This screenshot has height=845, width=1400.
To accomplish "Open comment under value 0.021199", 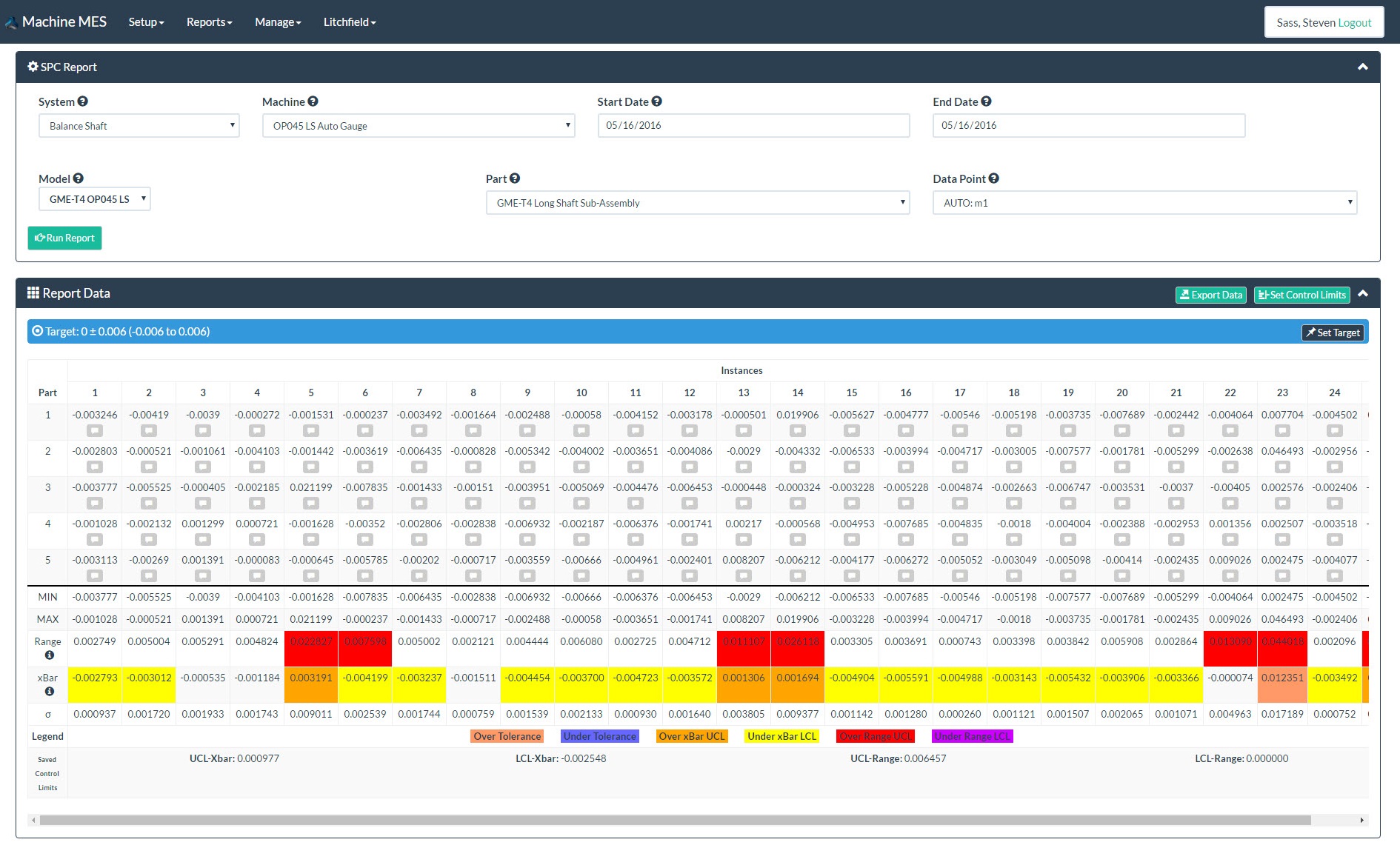I will [311, 503].
